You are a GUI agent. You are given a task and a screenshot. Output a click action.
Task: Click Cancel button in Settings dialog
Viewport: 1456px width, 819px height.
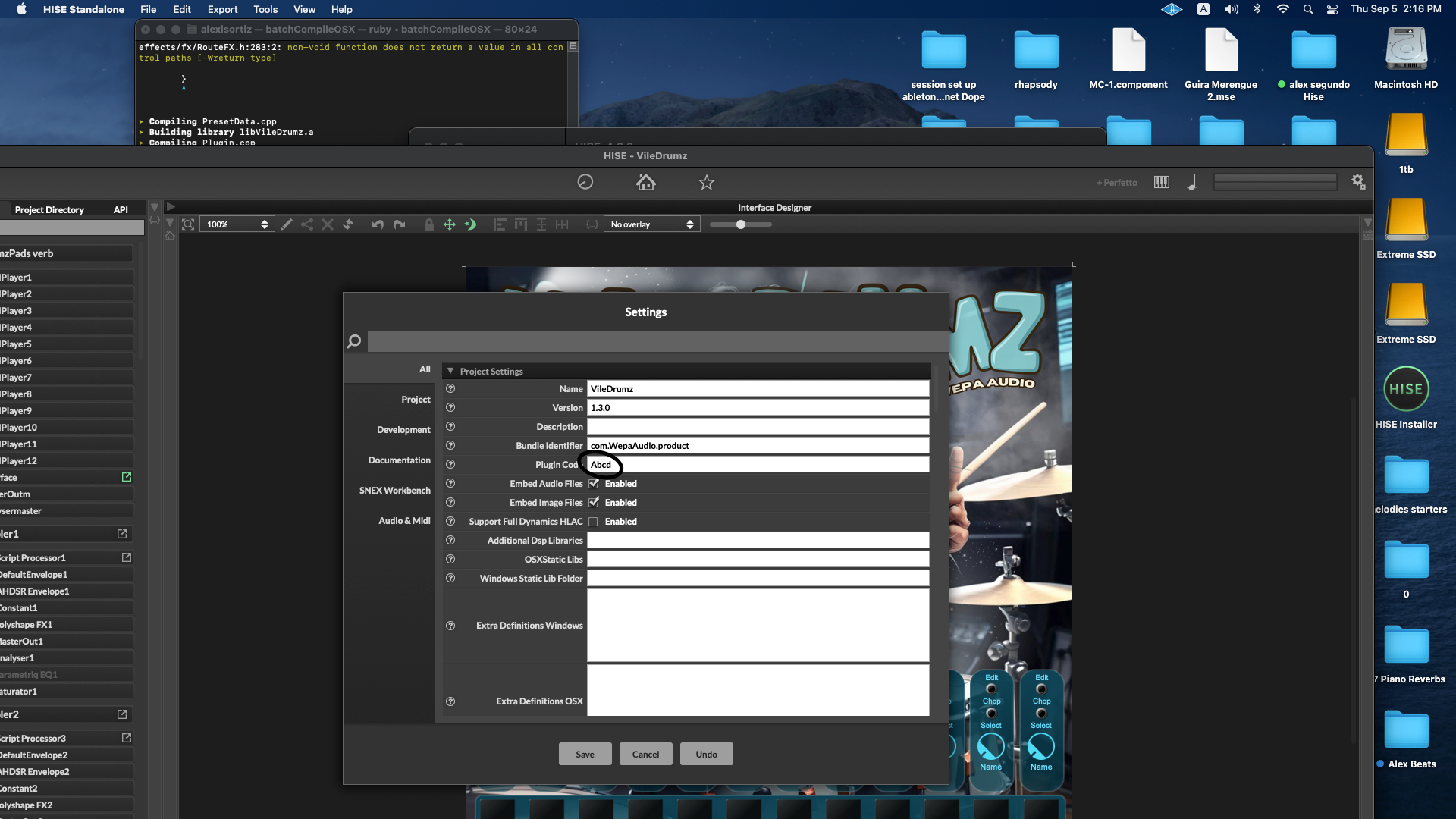click(645, 753)
